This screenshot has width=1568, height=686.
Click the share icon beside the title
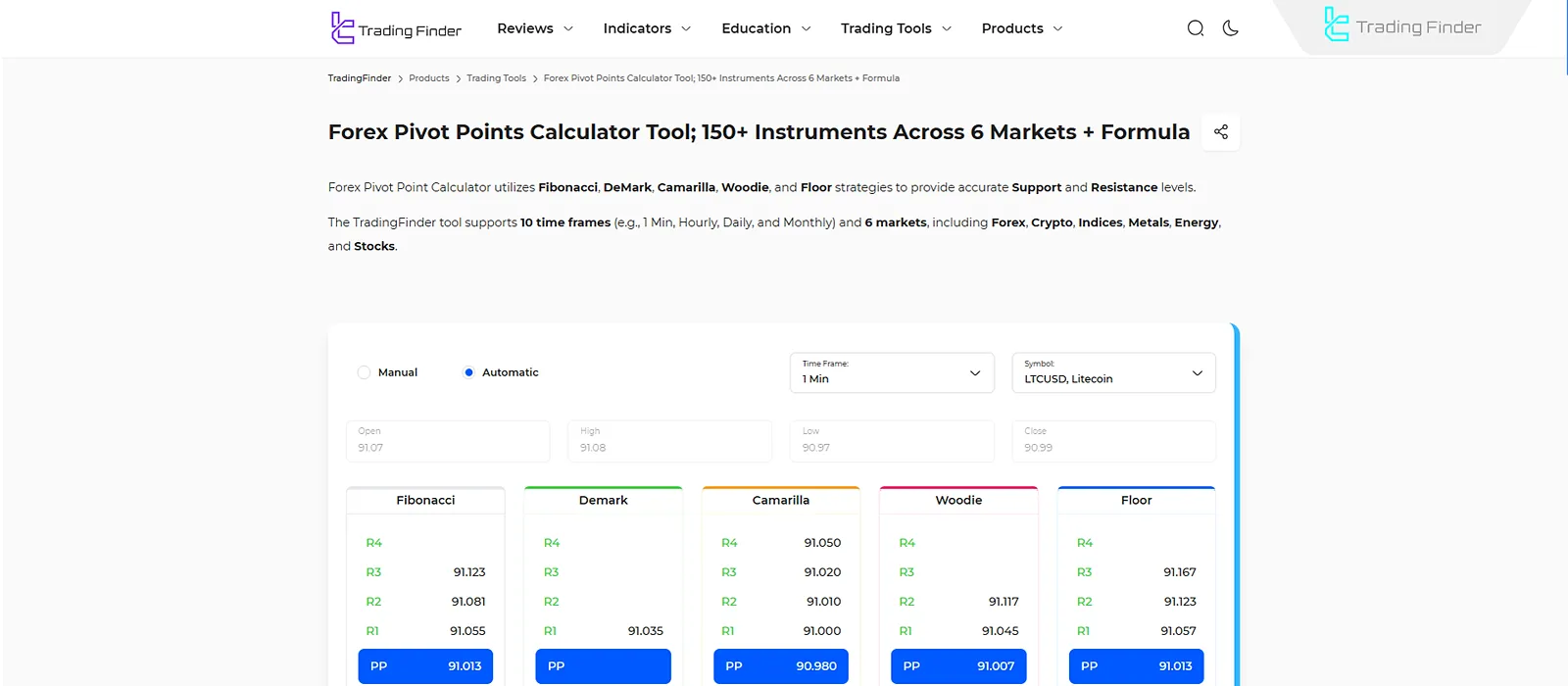tap(1221, 131)
